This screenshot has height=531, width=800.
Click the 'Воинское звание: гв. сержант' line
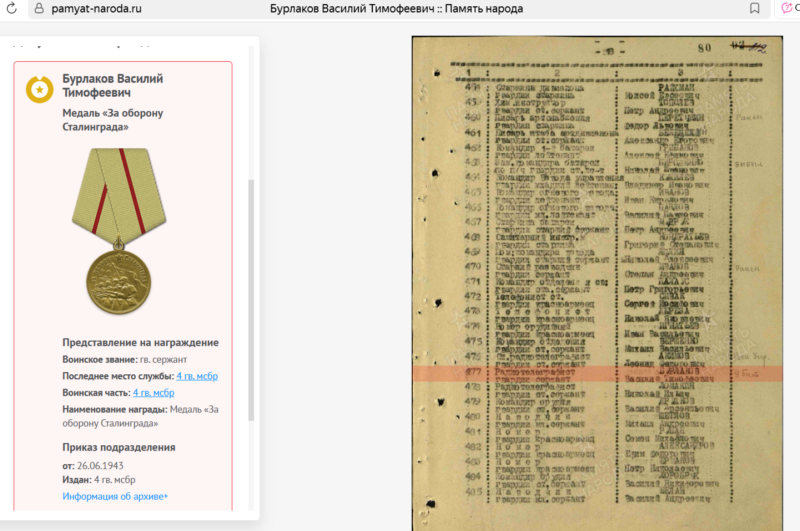[124, 360]
